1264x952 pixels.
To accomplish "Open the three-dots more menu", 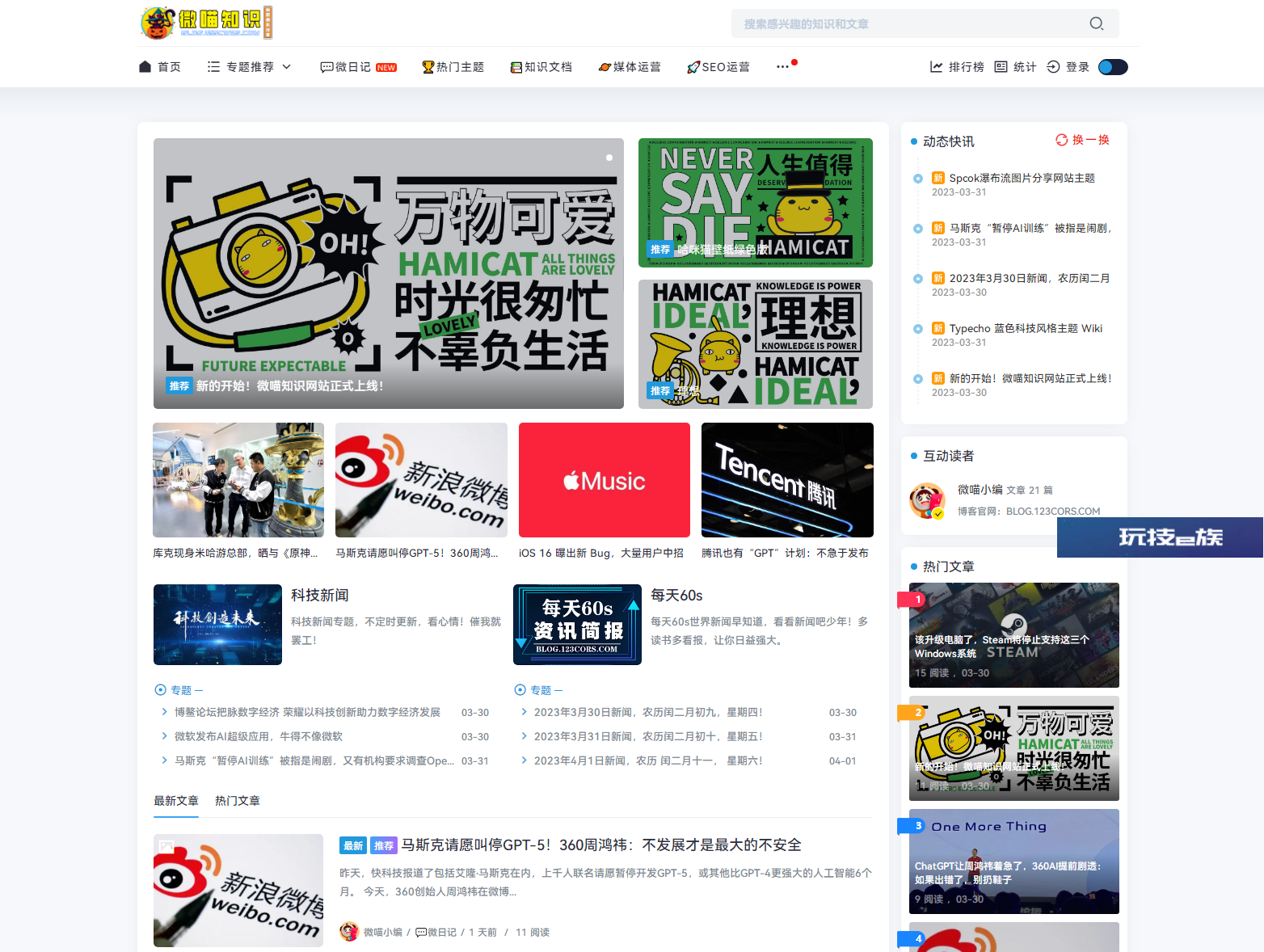I will (x=782, y=66).
